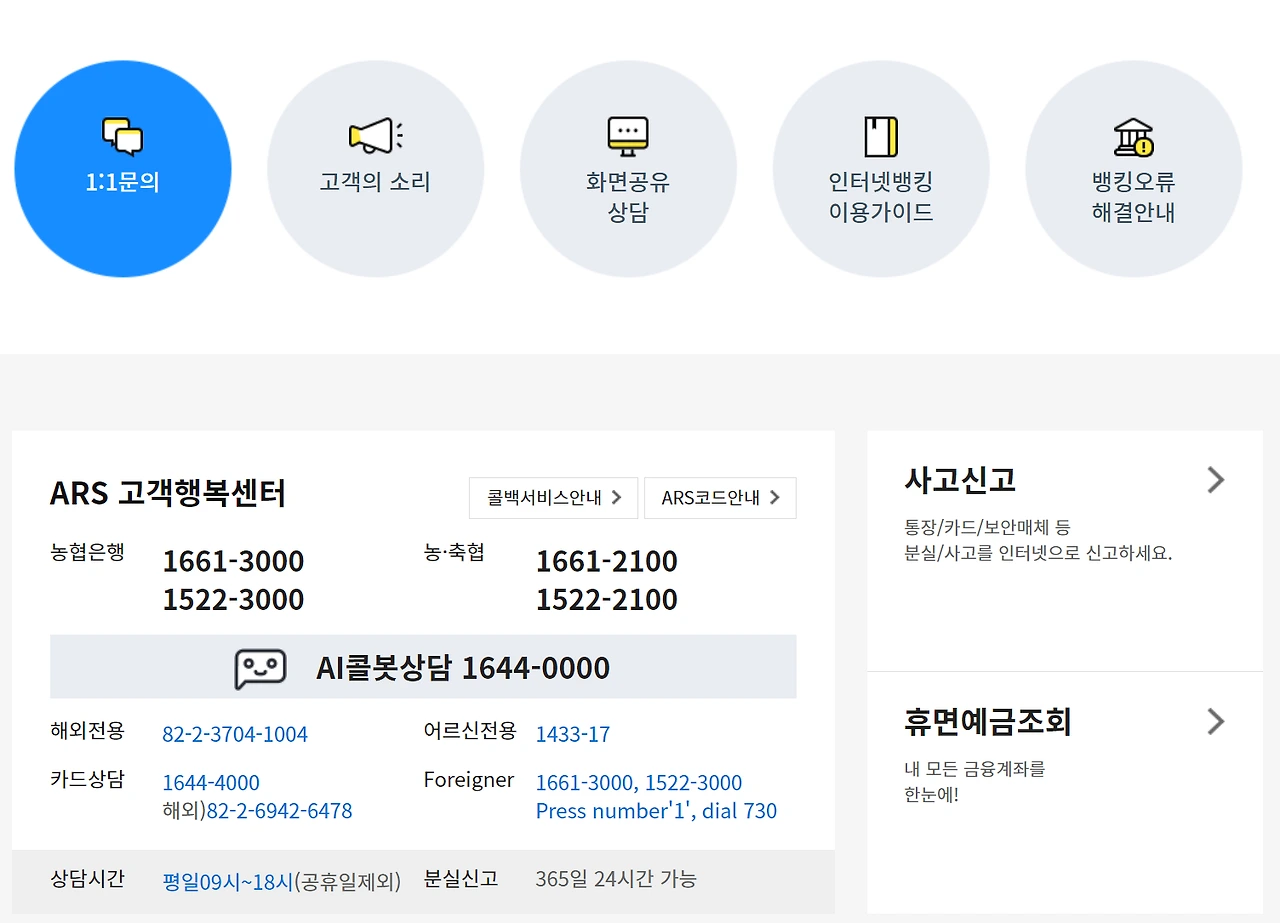Click the arrow next to 사고신고
Image resolution: width=1280 pixels, height=923 pixels.
(x=1216, y=480)
